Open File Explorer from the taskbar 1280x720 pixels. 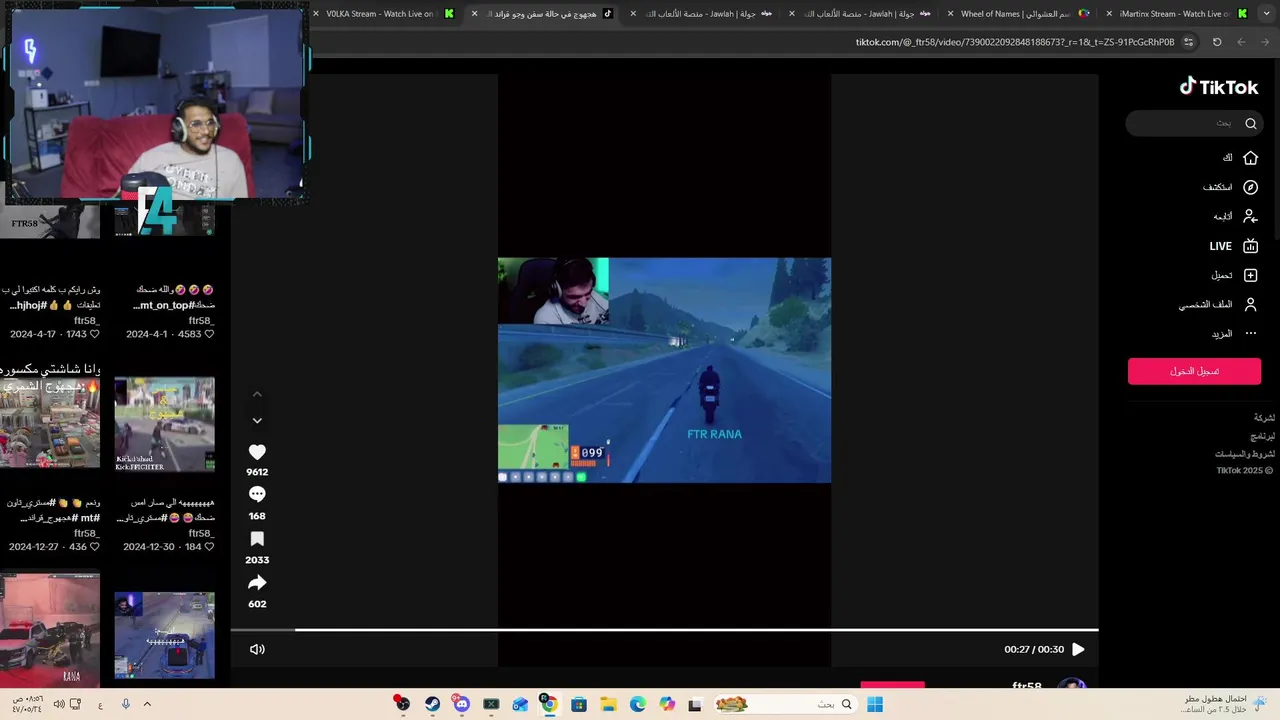608,705
